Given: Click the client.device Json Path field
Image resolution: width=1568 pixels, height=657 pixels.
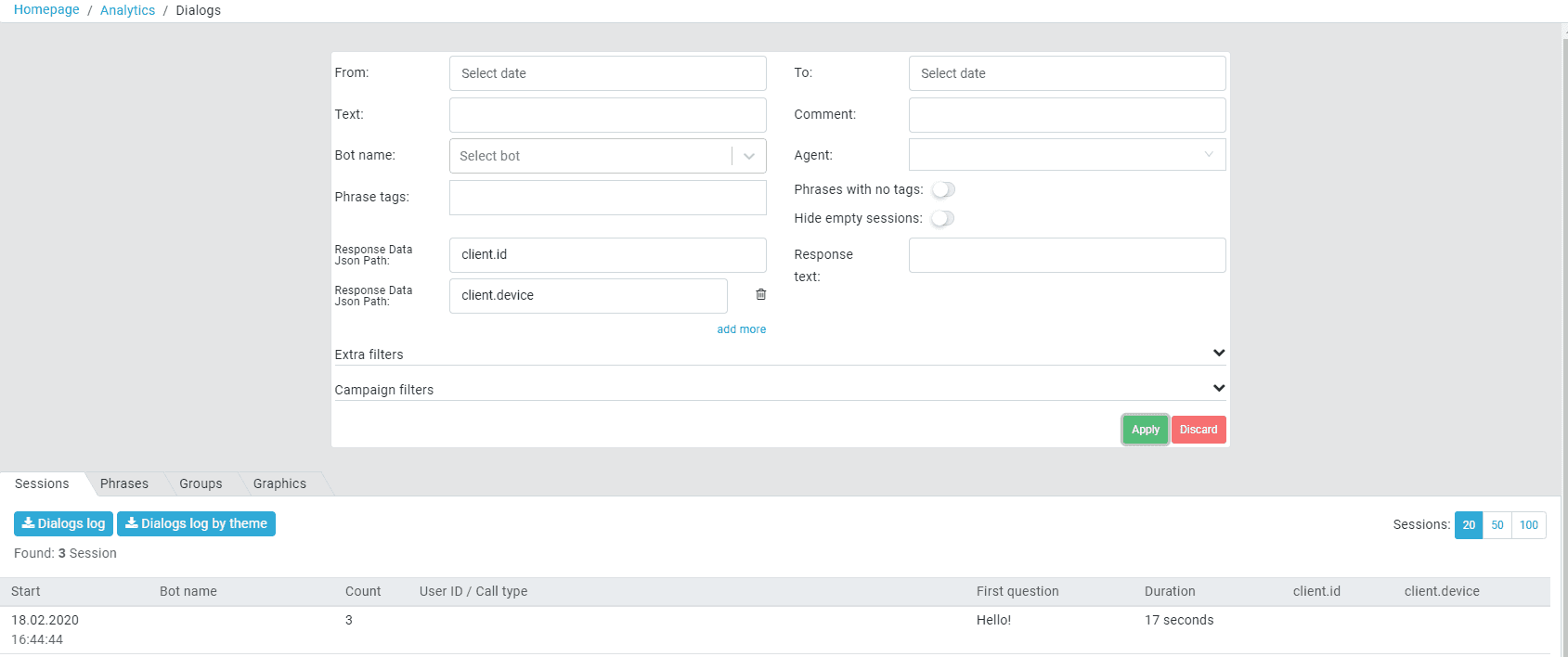Looking at the screenshot, I should pyautogui.click(x=588, y=296).
